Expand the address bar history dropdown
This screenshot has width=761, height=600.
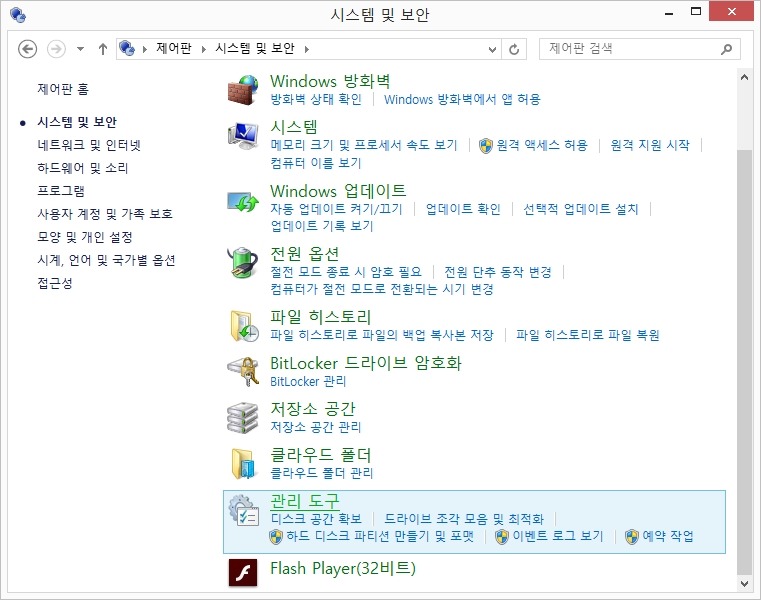click(492, 50)
